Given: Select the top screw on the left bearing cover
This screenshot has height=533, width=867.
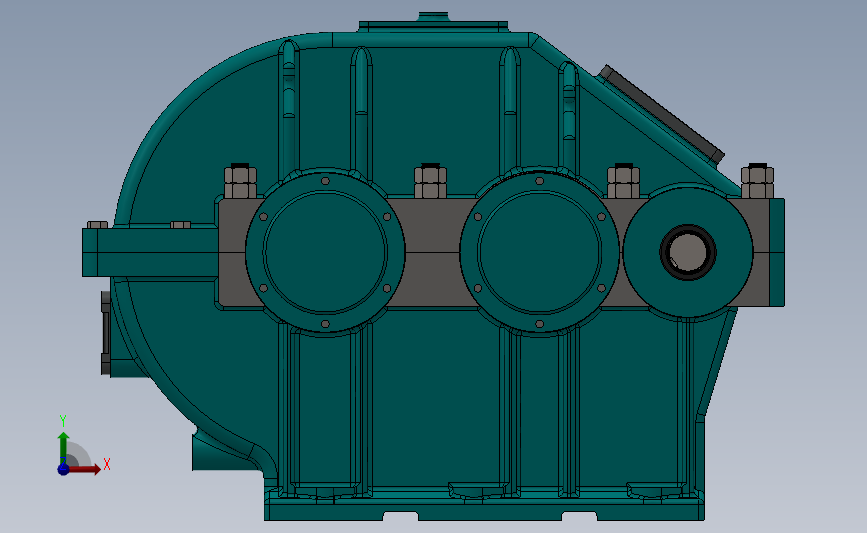Looking at the screenshot, I should (x=325, y=181).
